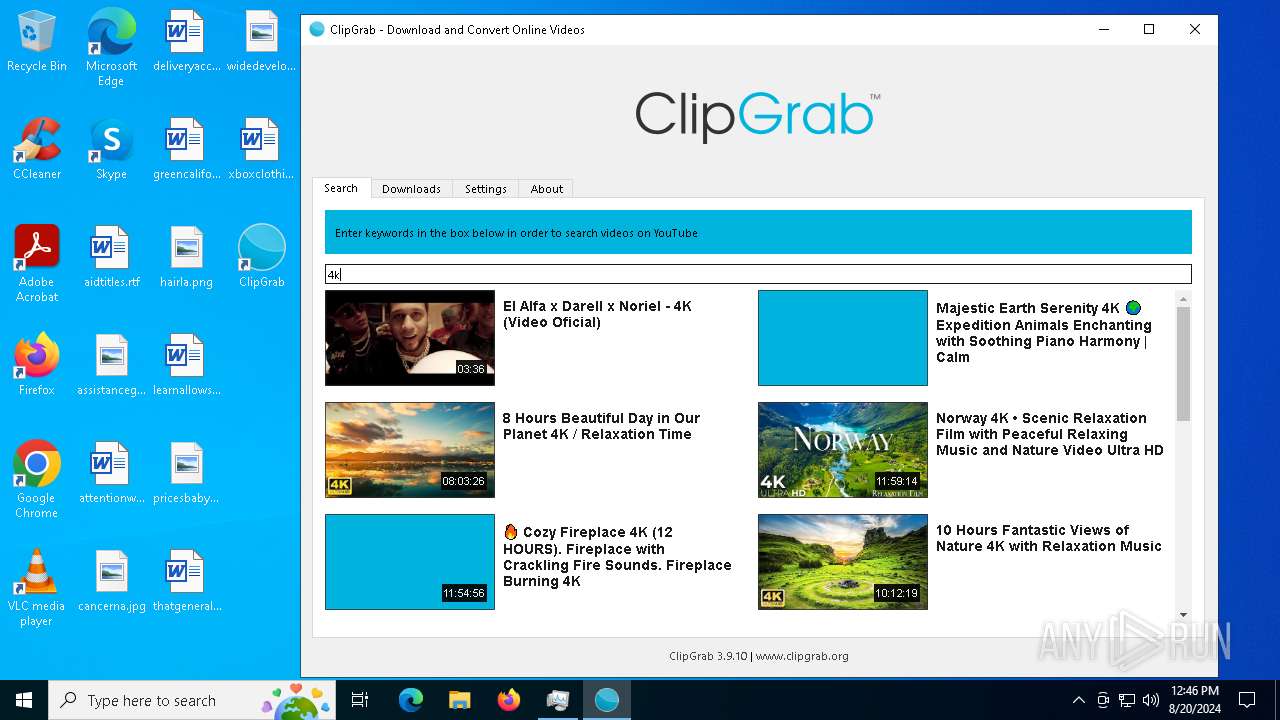Screen dimensions: 1280x720
Task: Select the Norway 4K video thumbnail
Action: coord(843,450)
